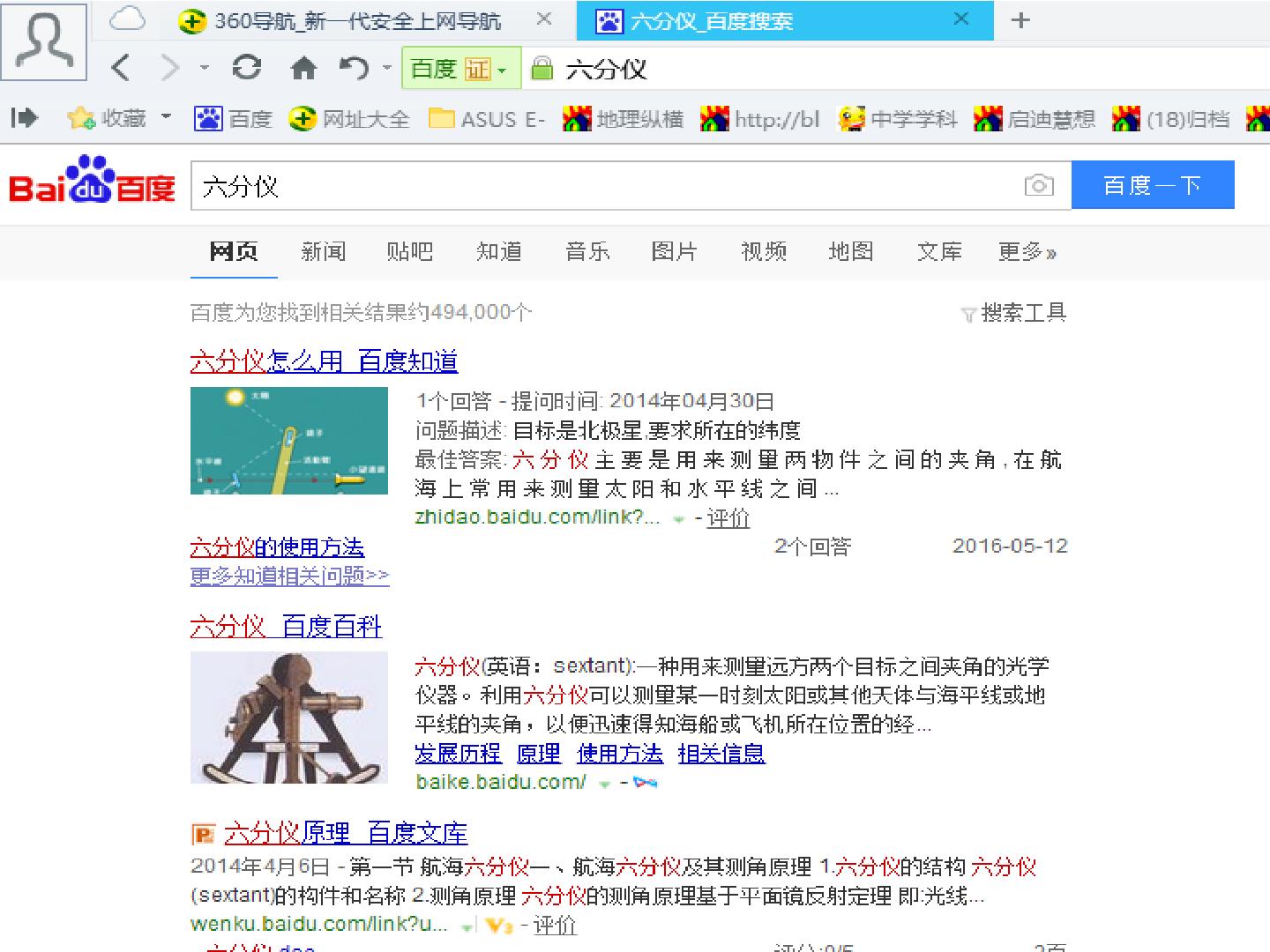Open camera image search in search box
Viewport: 1270px width, 952px height.
pyautogui.click(x=1039, y=185)
